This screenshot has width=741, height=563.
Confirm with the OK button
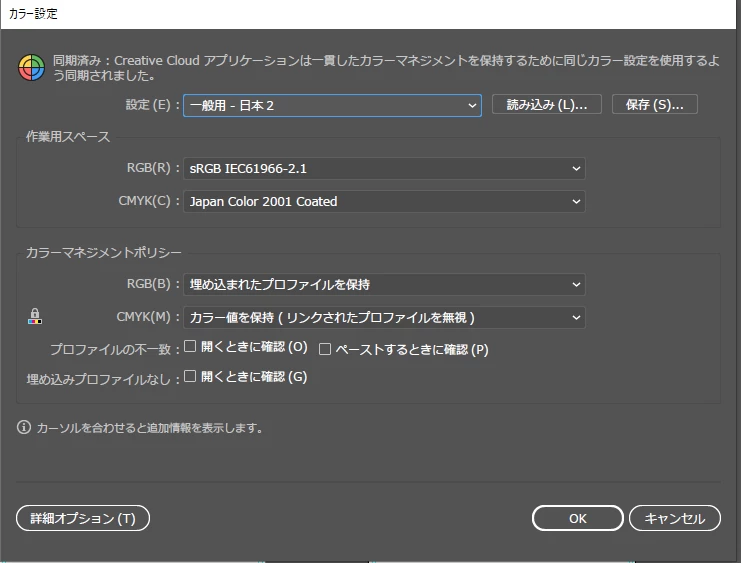pos(577,518)
